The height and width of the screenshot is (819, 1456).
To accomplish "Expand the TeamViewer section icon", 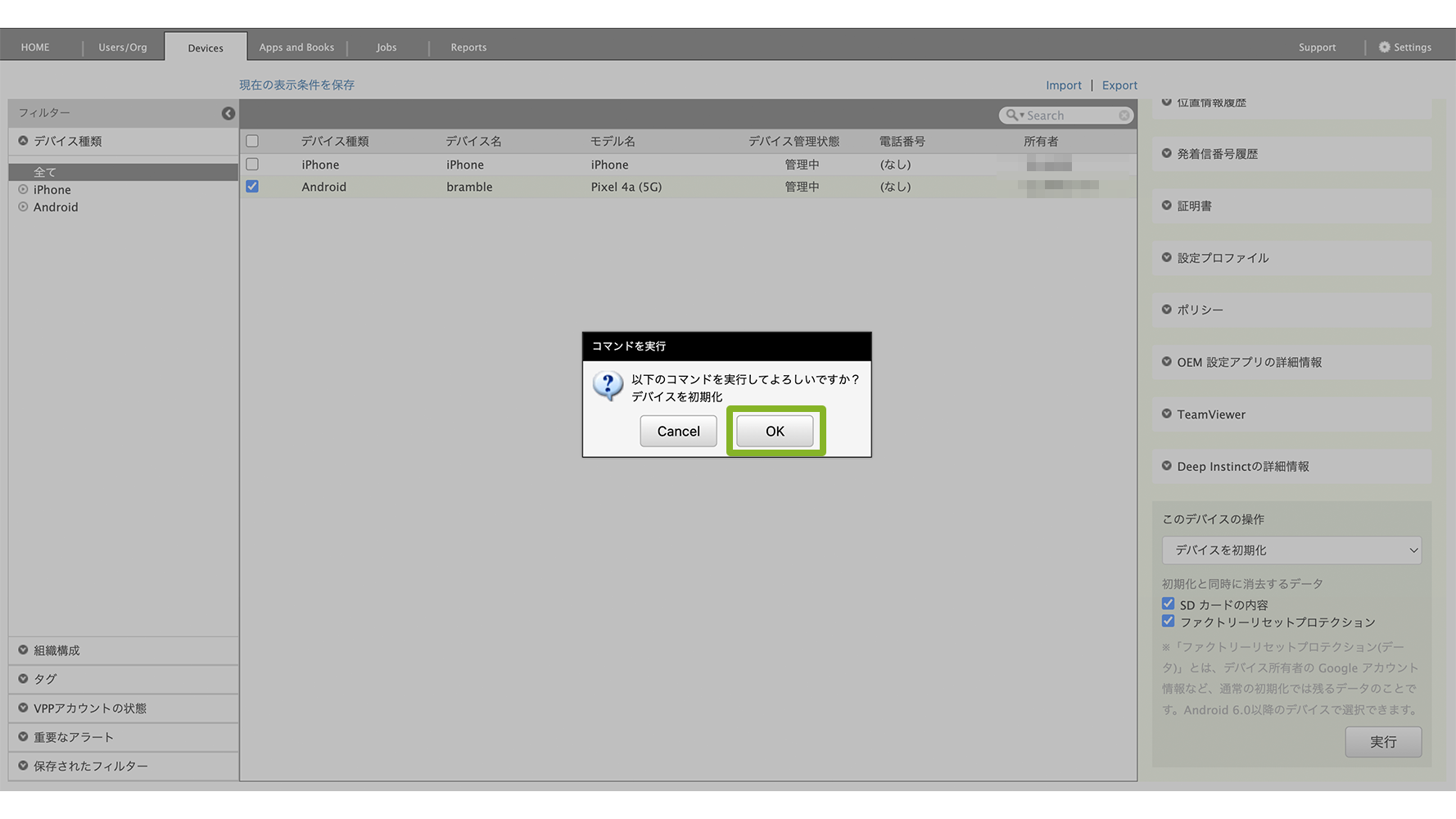I will [1167, 414].
